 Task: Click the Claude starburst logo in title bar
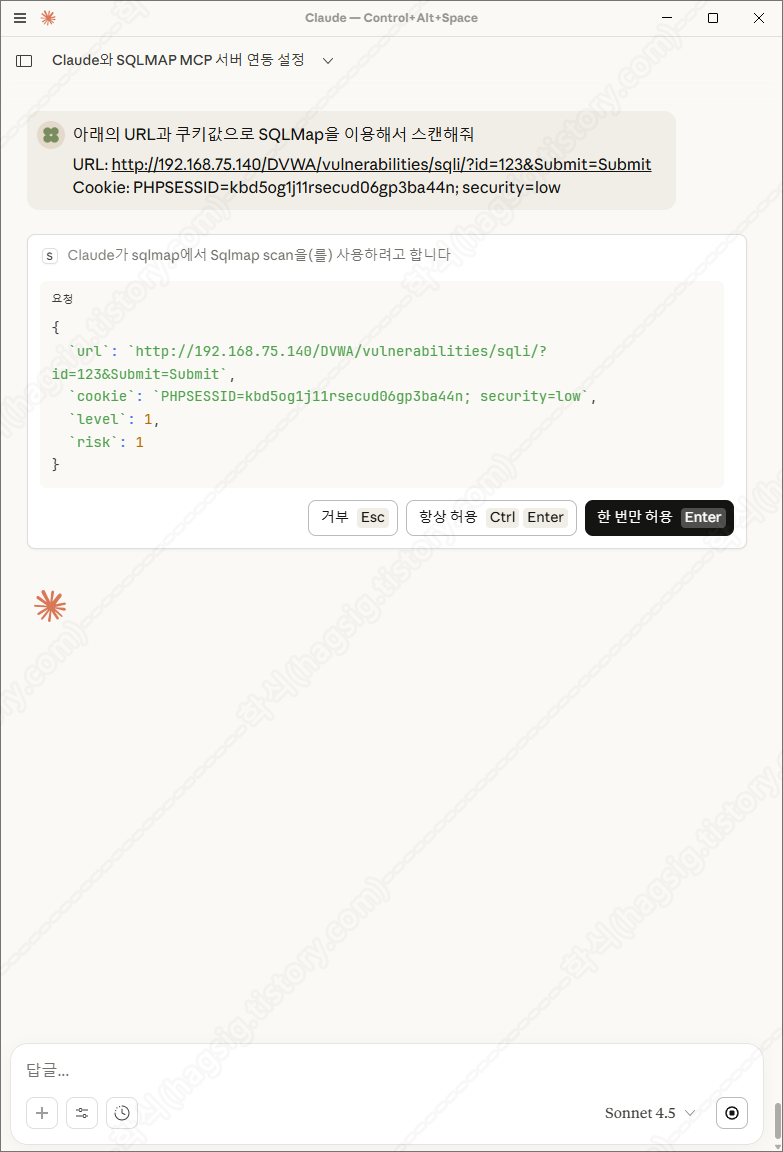point(48,18)
